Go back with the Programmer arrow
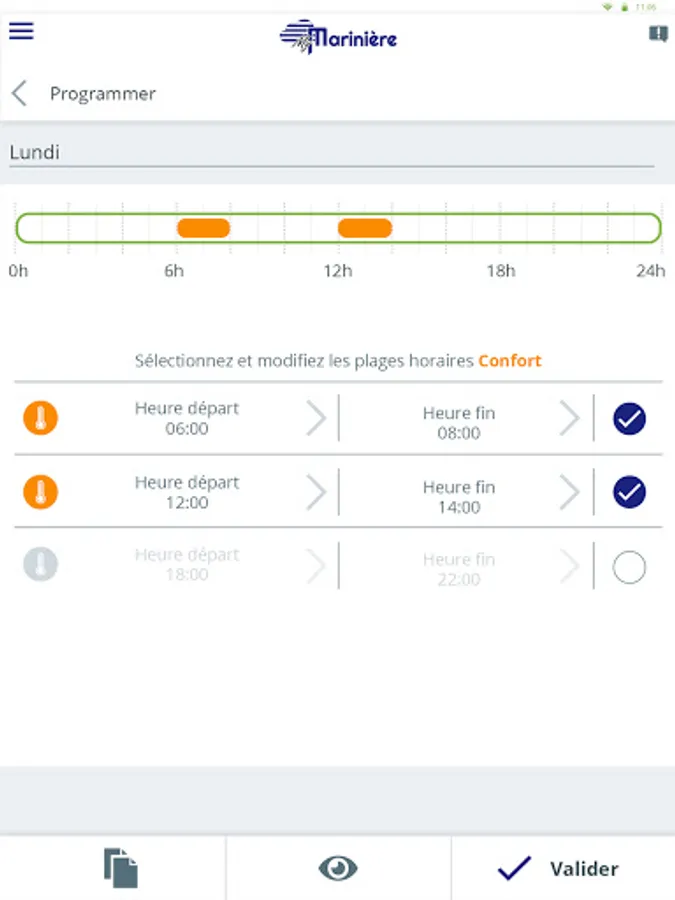Image resolution: width=675 pixels, height=900 pixels. [19, 94]
